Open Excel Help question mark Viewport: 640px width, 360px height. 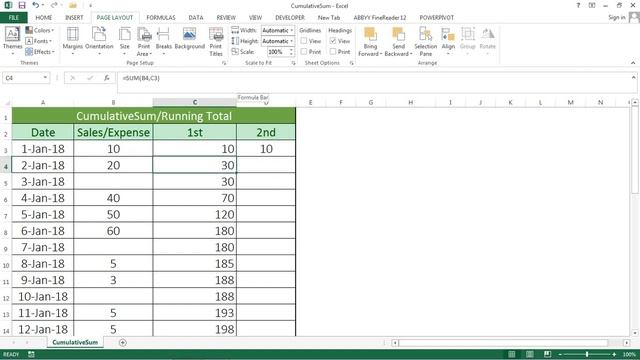[578, 5]
